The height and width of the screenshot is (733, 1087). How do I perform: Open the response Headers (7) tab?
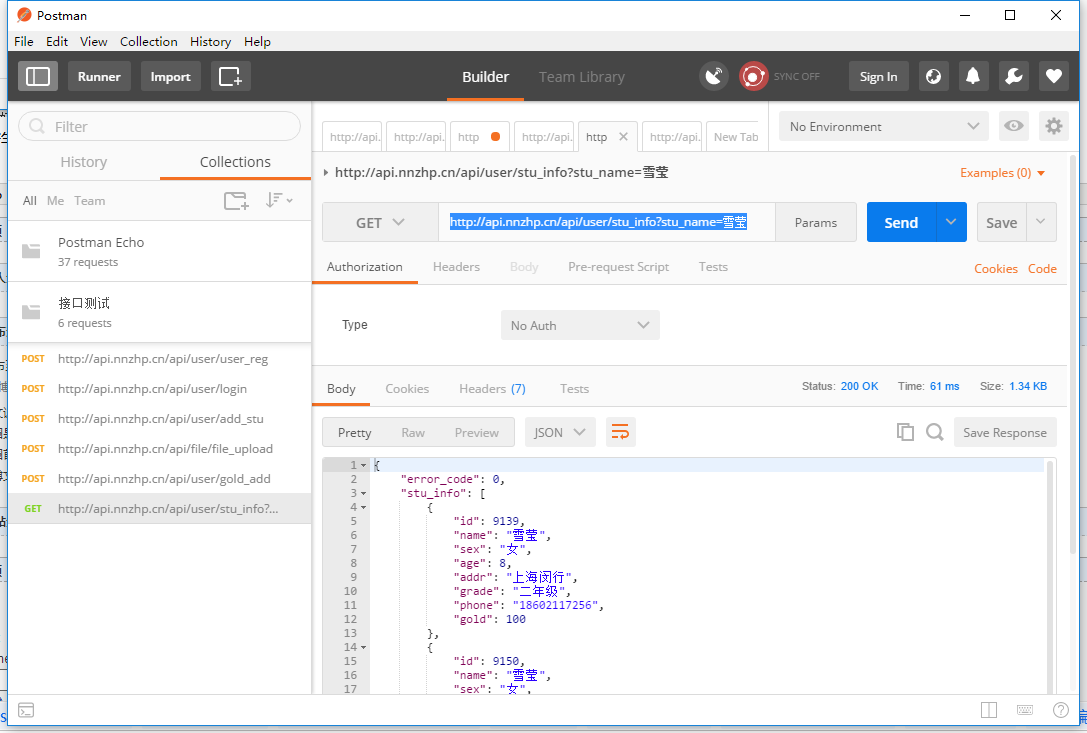pos(492,389)
